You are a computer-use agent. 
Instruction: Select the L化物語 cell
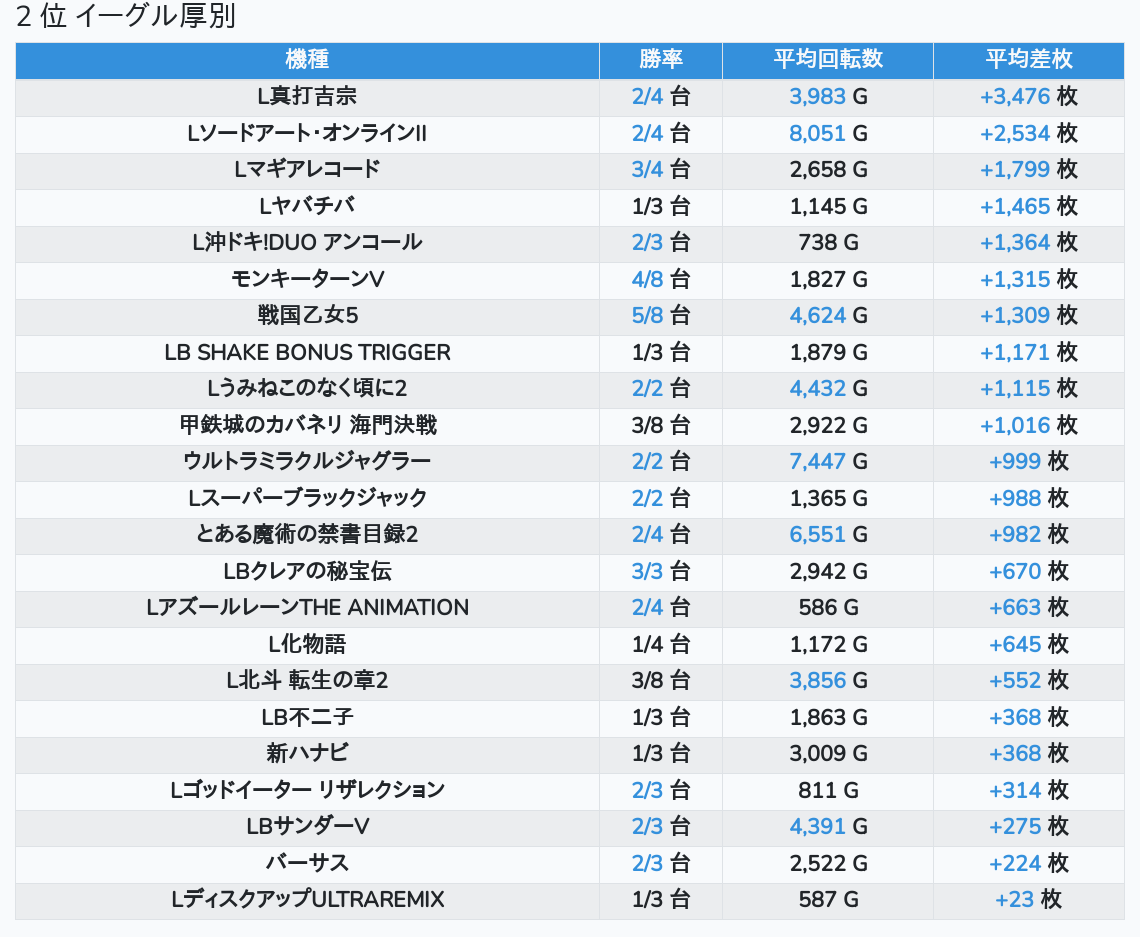(307, 645)
